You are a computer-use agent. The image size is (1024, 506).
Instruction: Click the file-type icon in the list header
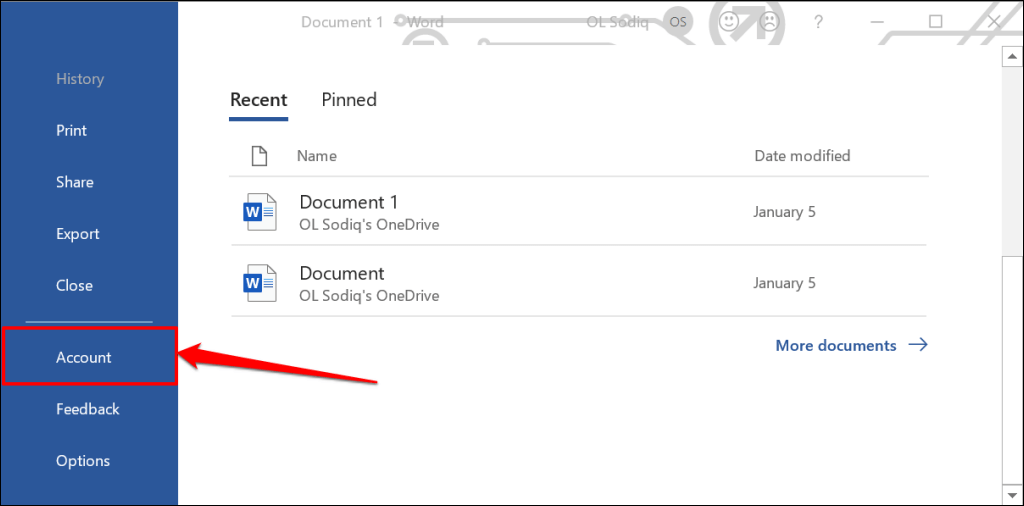260,156
